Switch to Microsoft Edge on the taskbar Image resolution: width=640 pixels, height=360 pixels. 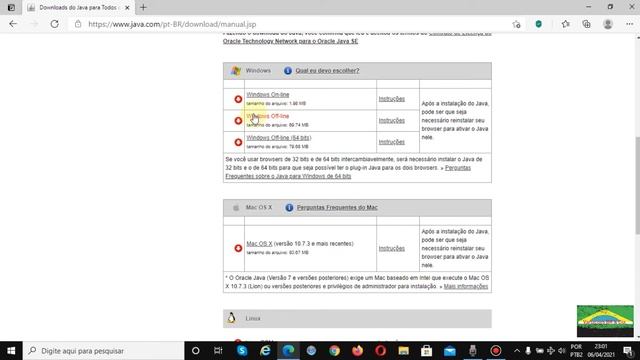(288, 351)
